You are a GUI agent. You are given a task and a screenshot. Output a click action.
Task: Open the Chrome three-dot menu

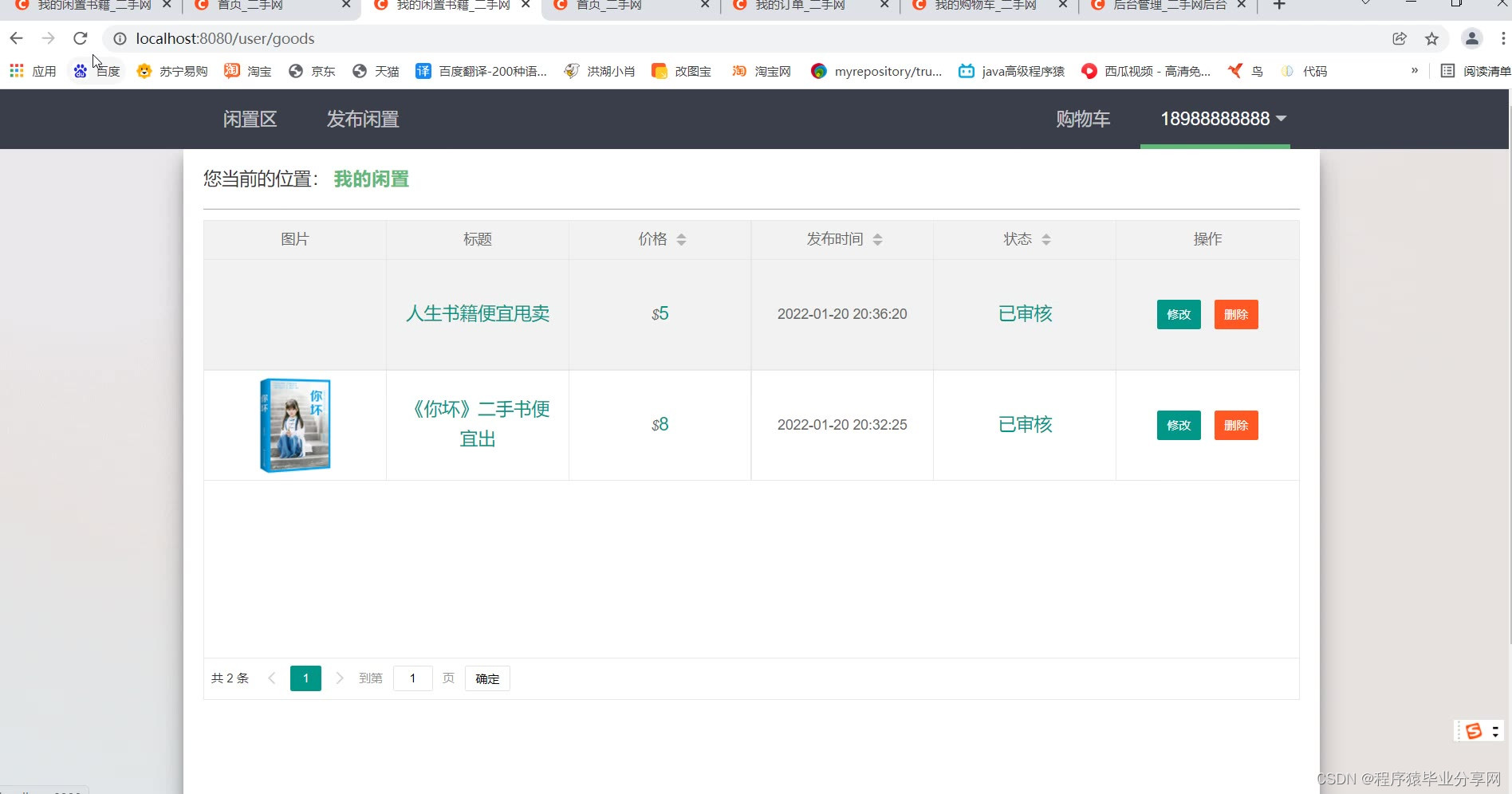pyautogui.click(x=1503, y=38)
